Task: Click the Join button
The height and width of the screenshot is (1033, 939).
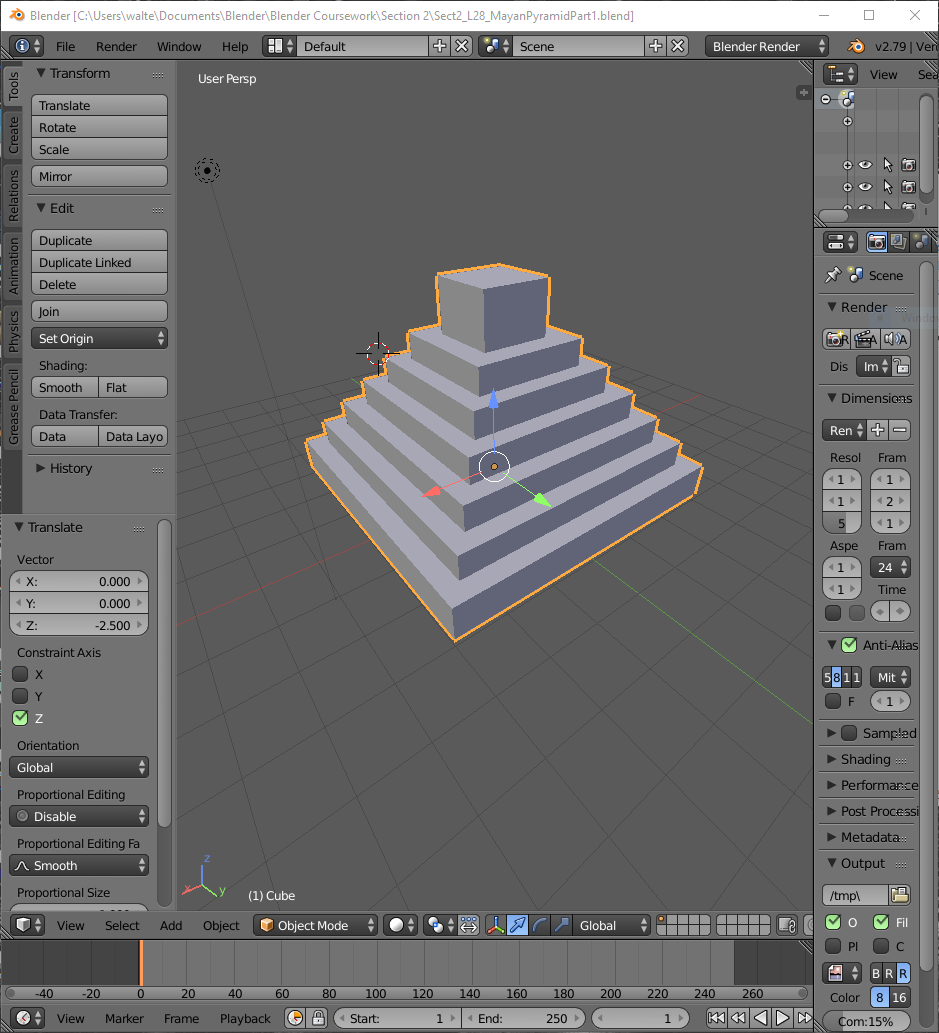Action: (x=99, y=312)
